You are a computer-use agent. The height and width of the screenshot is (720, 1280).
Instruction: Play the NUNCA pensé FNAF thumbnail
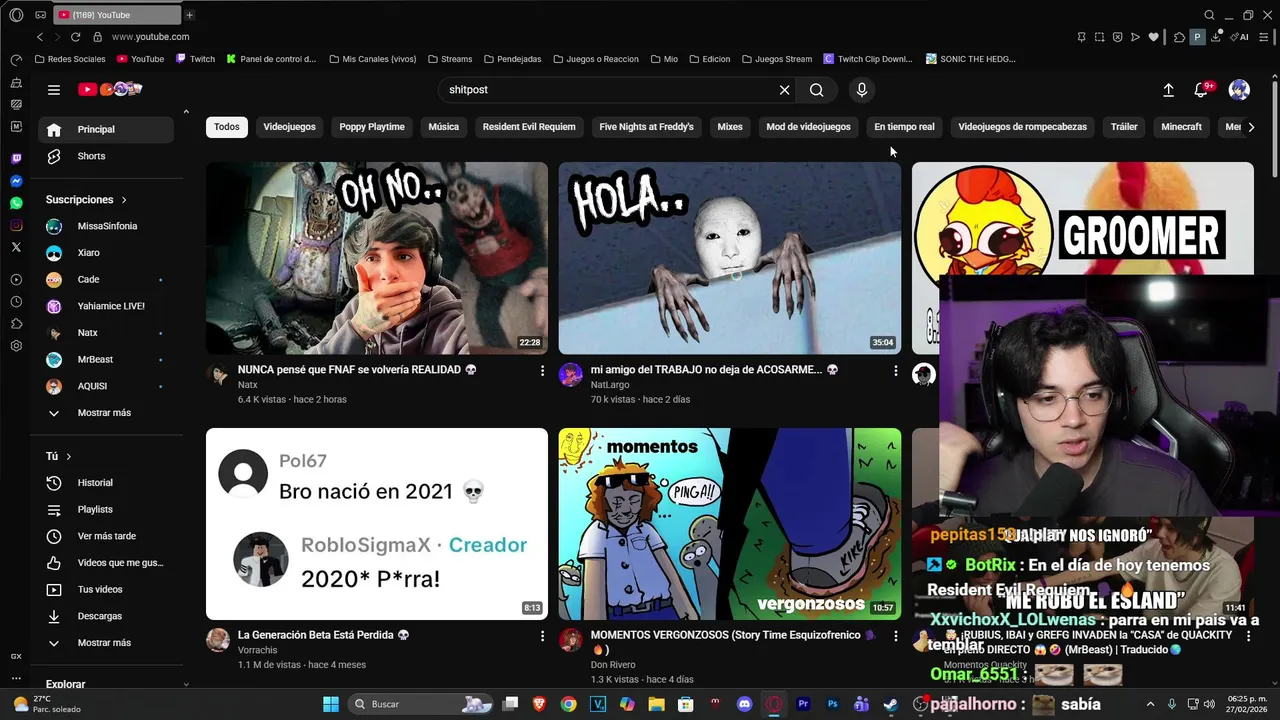377,258
